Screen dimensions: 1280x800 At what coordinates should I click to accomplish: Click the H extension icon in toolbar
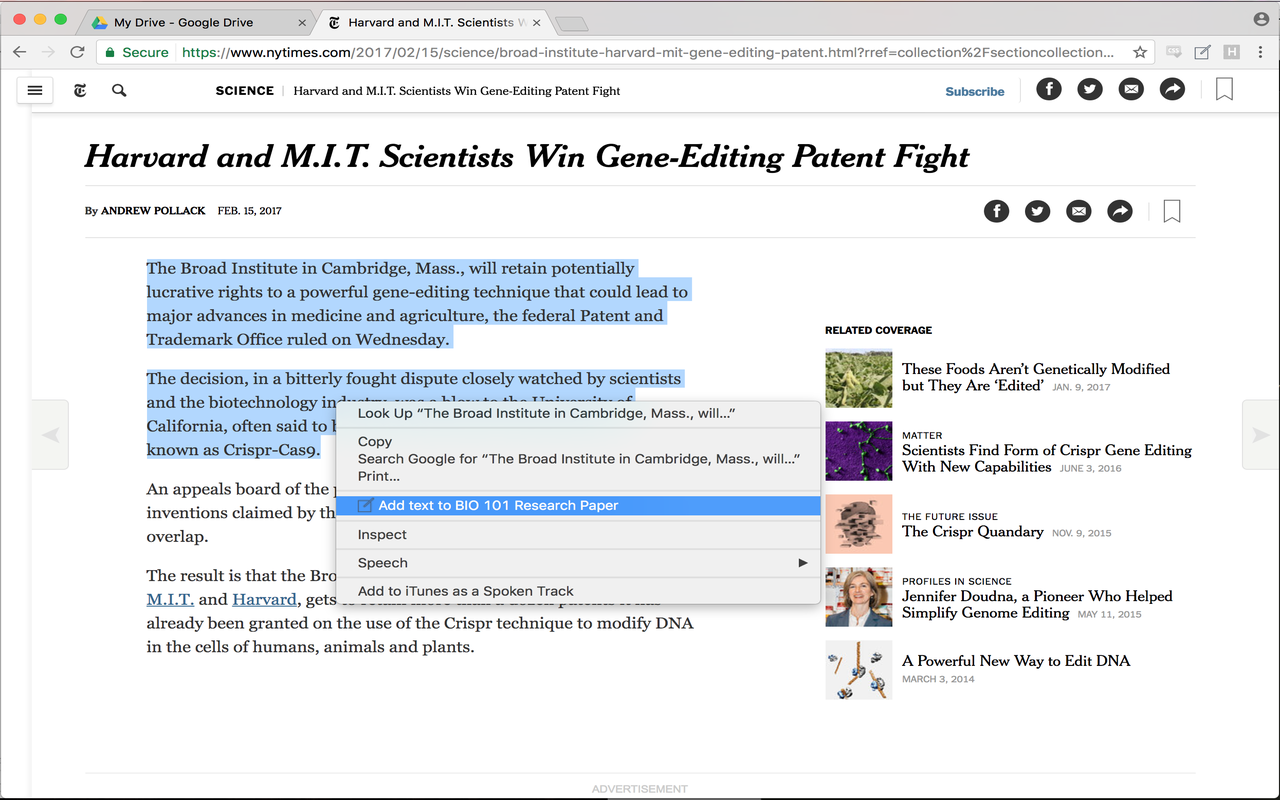pyautogui.click(x=1231, y=52)
